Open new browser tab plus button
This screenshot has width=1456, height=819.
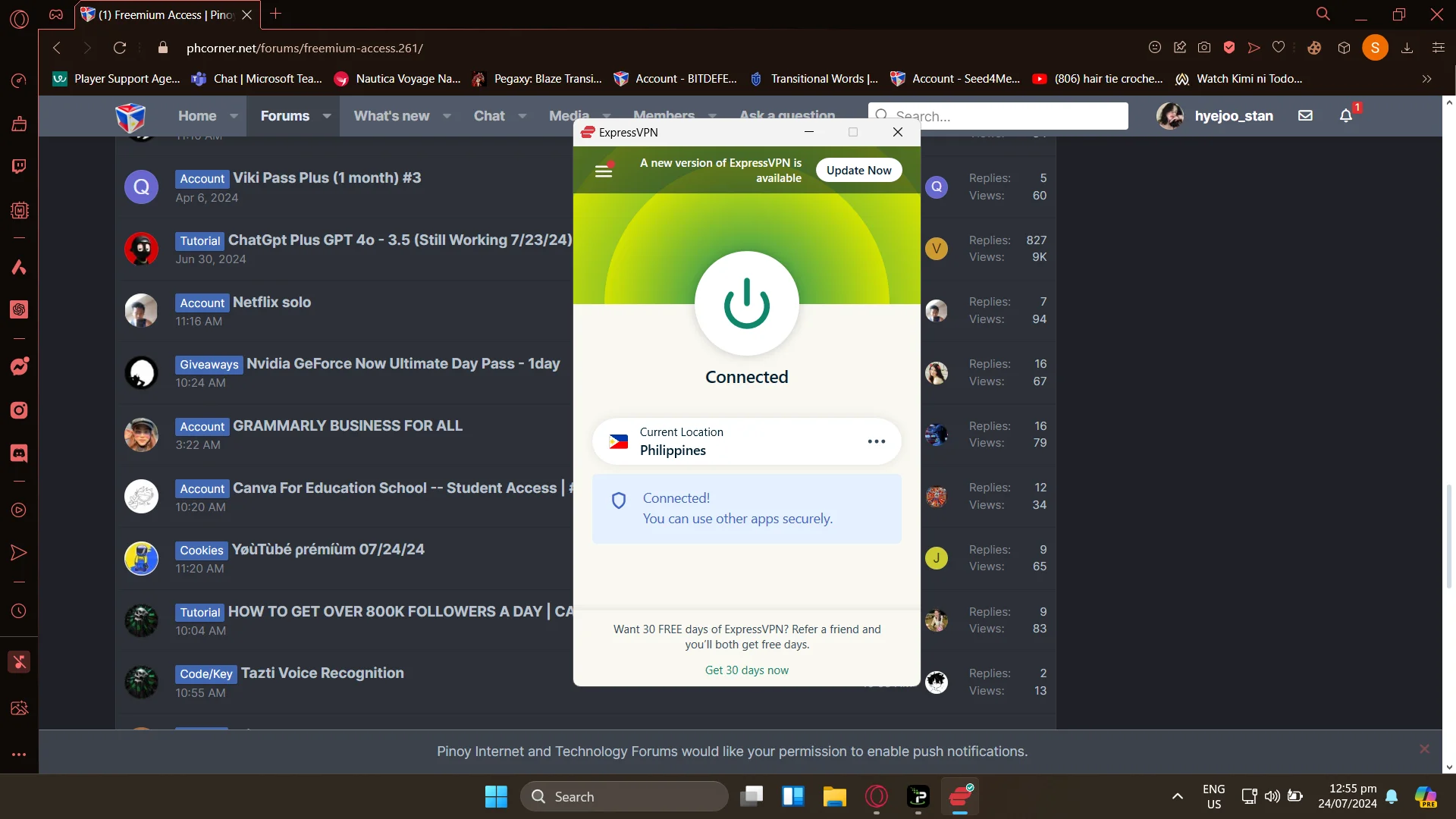pos(276,14)
